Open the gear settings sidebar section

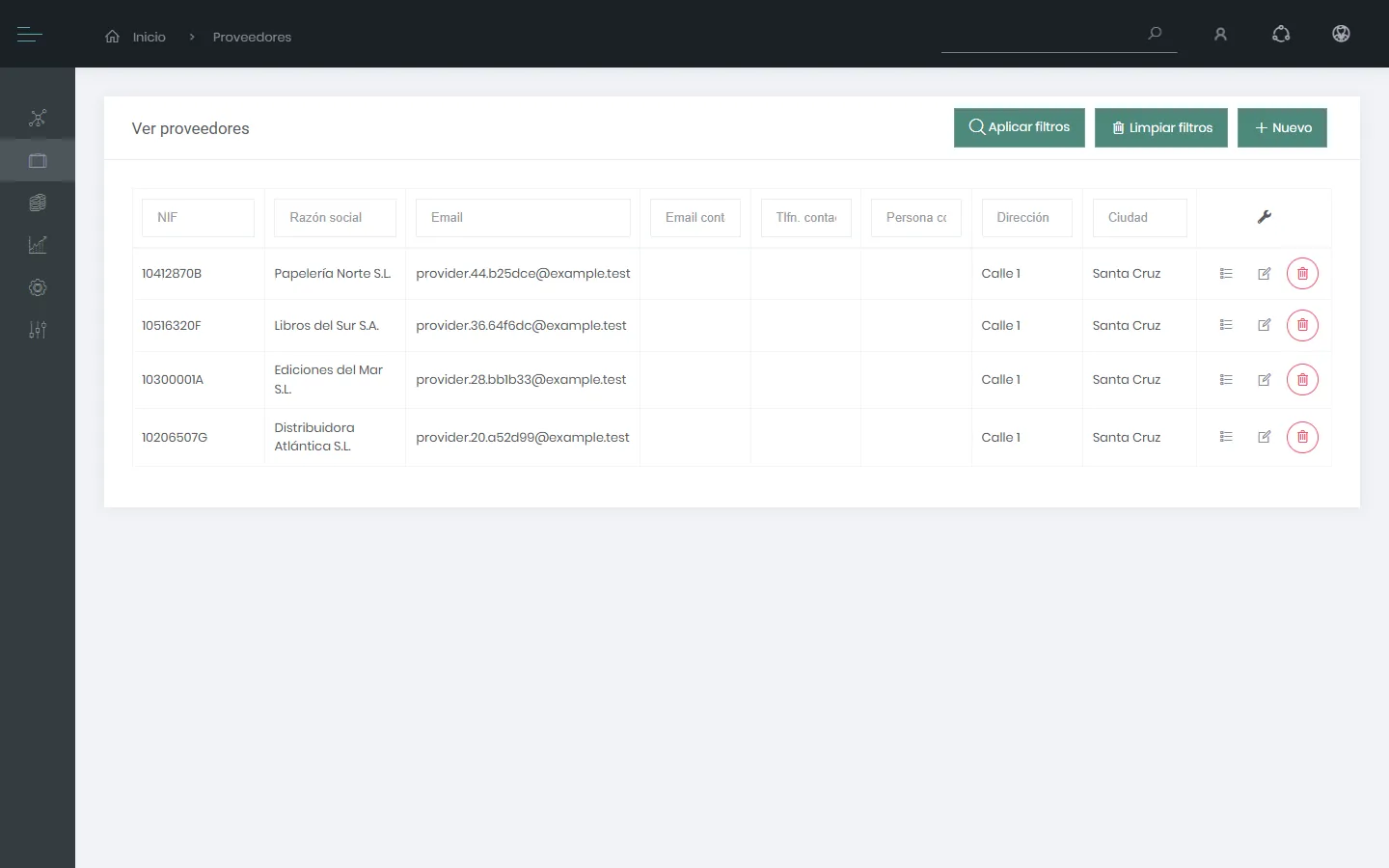[38, 287]
